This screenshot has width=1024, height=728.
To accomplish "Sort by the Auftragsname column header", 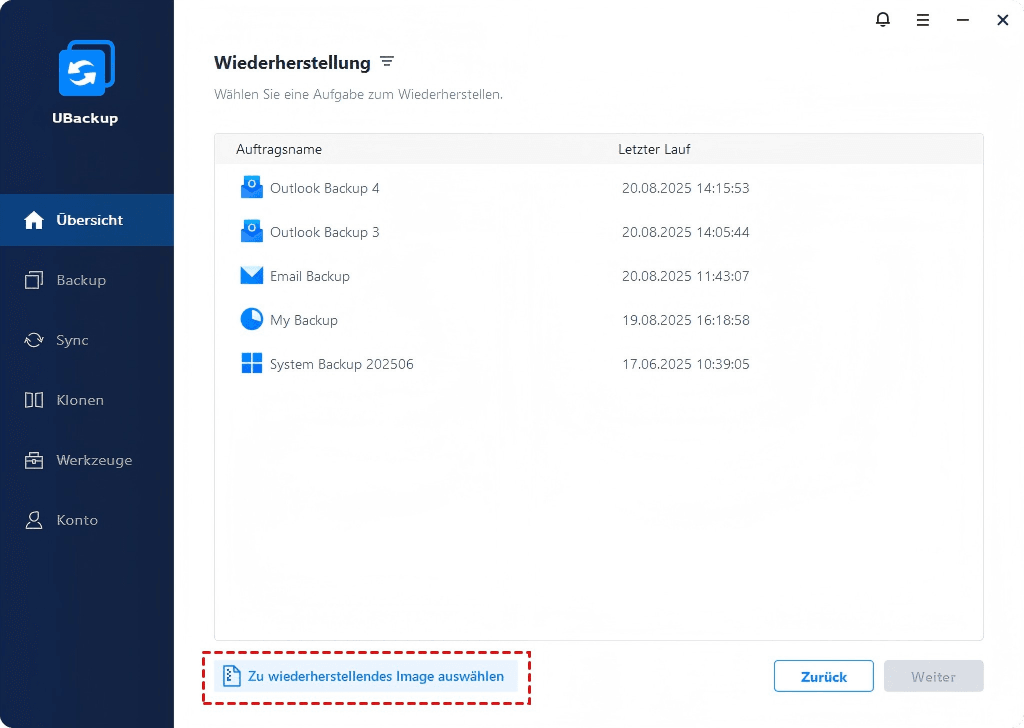I will [x=279, y=149].
